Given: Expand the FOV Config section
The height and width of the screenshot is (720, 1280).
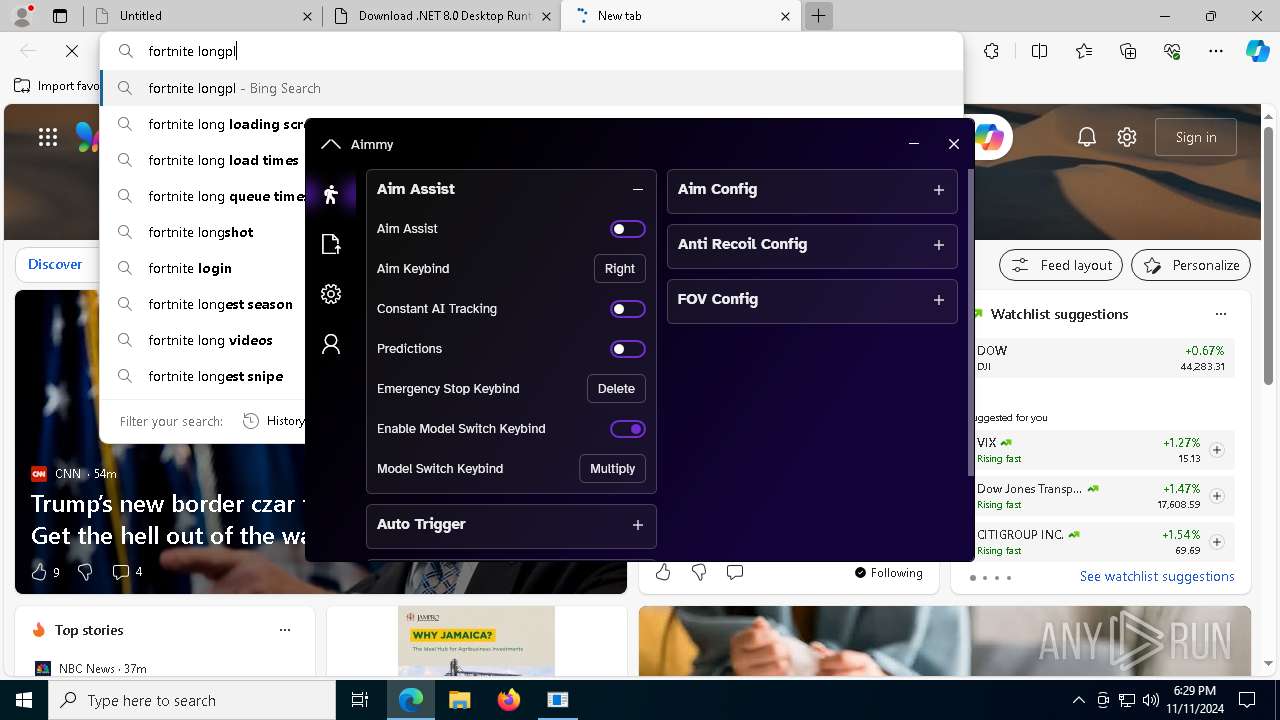Looking at the screenshot, I should [x=939, y=300].
